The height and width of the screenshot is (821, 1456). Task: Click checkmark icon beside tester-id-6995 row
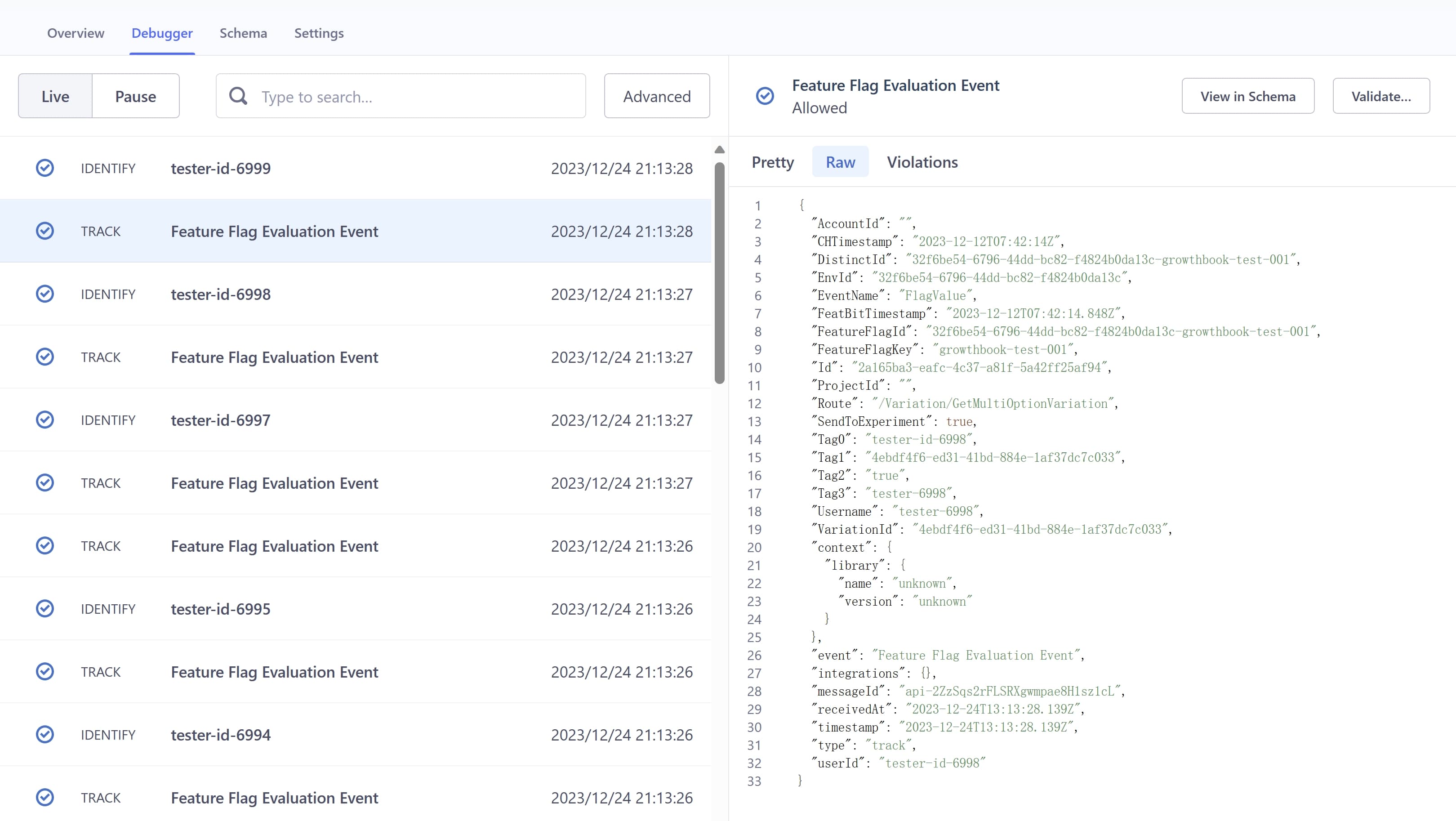coord(45,608)
